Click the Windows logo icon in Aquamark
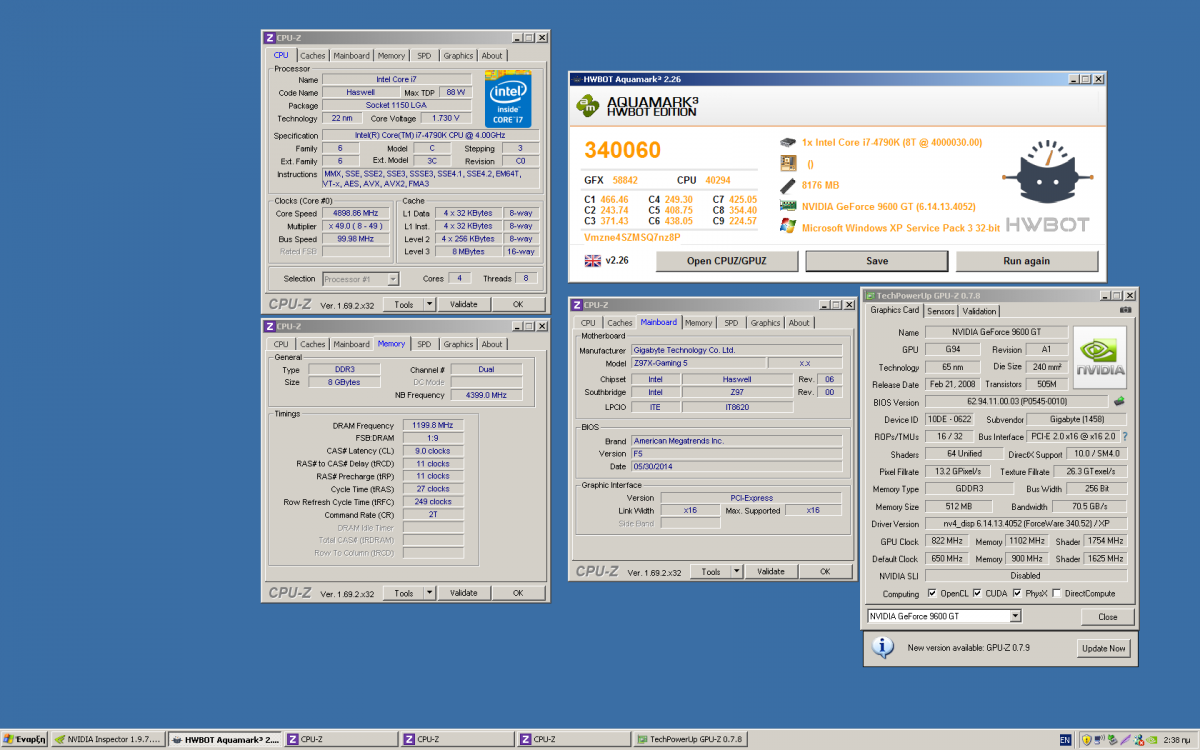The width and height of the screenshot is (1200, 750). click(788, 227)
